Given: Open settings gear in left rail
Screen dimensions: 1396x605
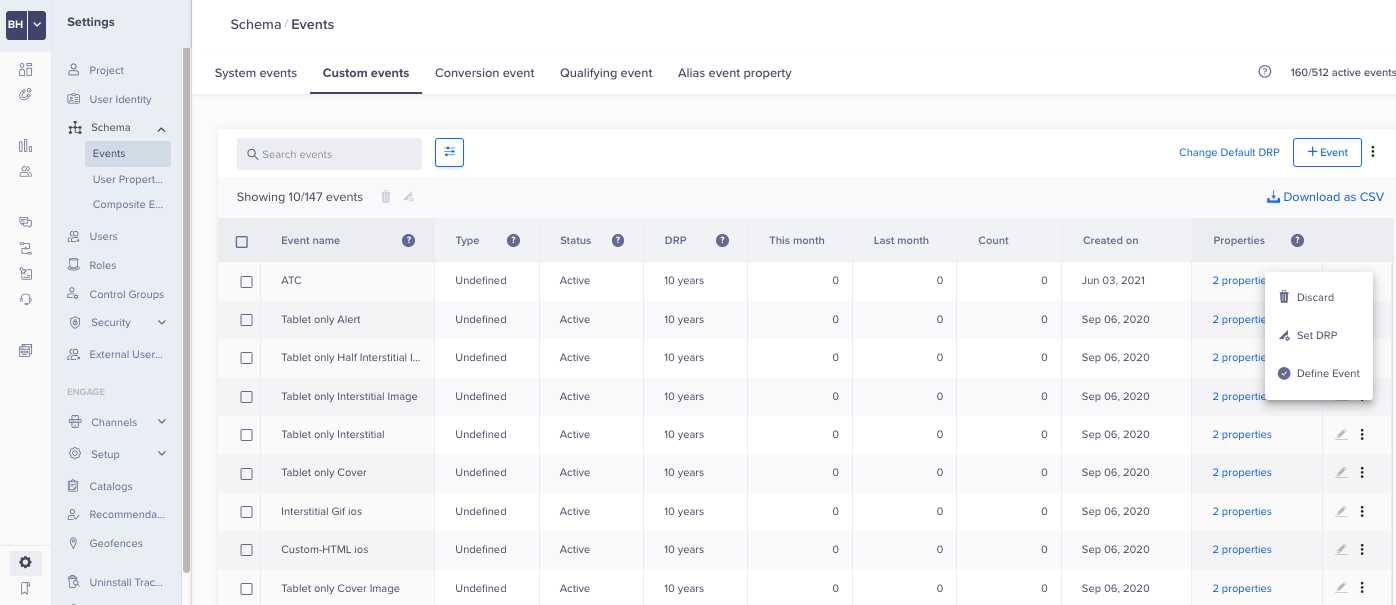Looking at the screenshot, I should click(x=26, y=562).
